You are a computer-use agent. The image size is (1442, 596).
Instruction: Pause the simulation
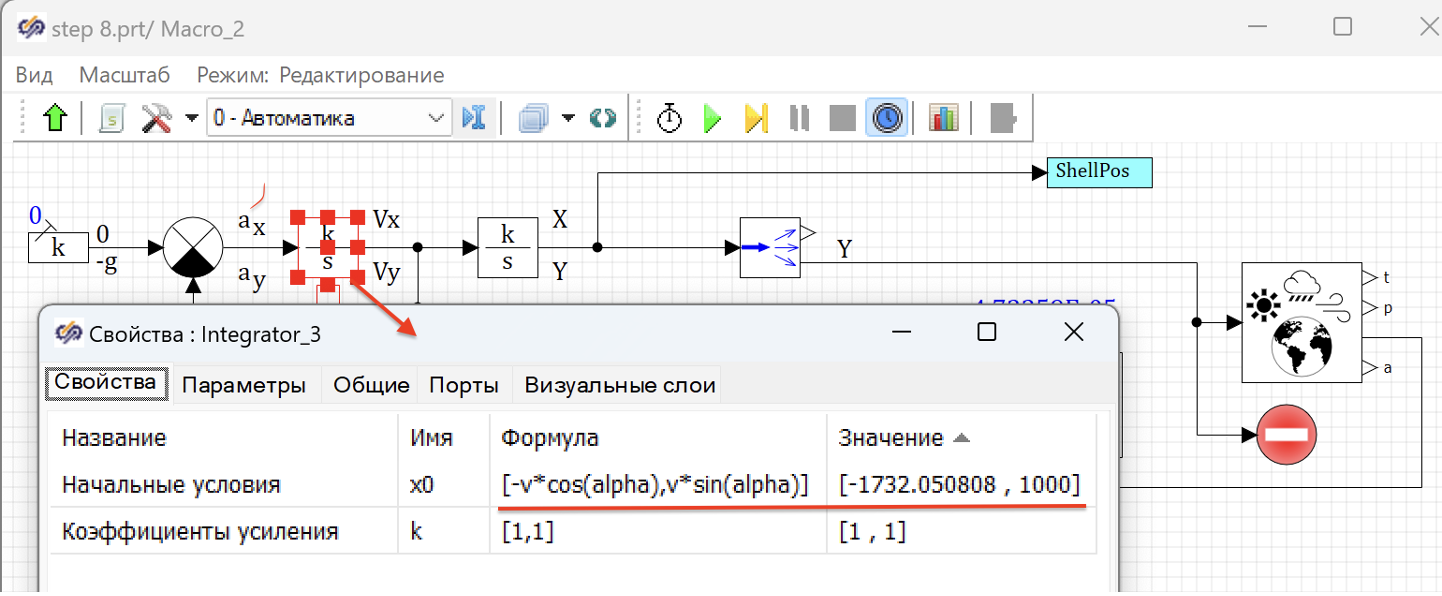coord(799,118)
